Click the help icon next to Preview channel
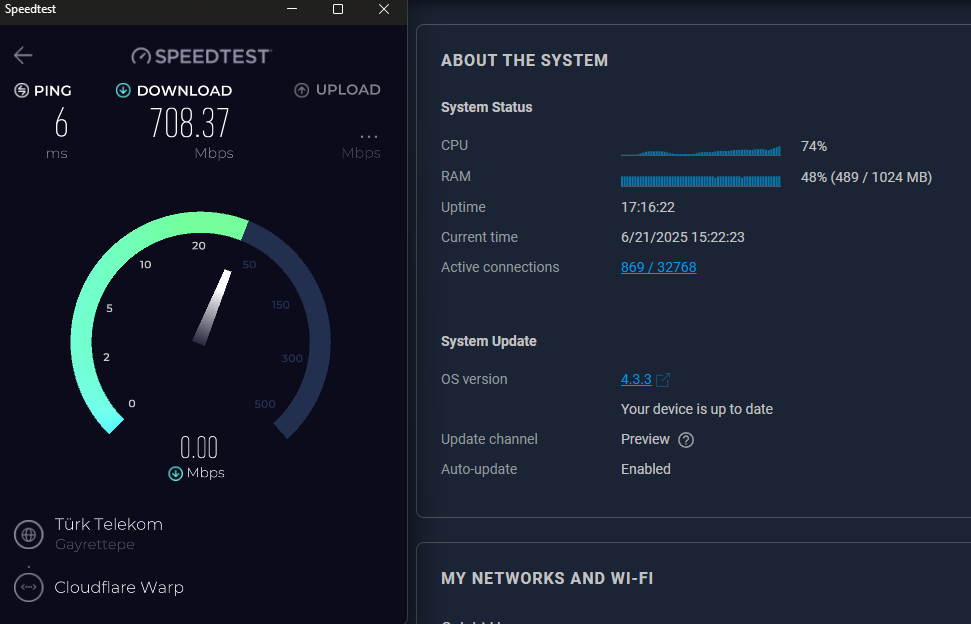Image resolution: width=971 pixels, height=624 pixels. [687, 439]
